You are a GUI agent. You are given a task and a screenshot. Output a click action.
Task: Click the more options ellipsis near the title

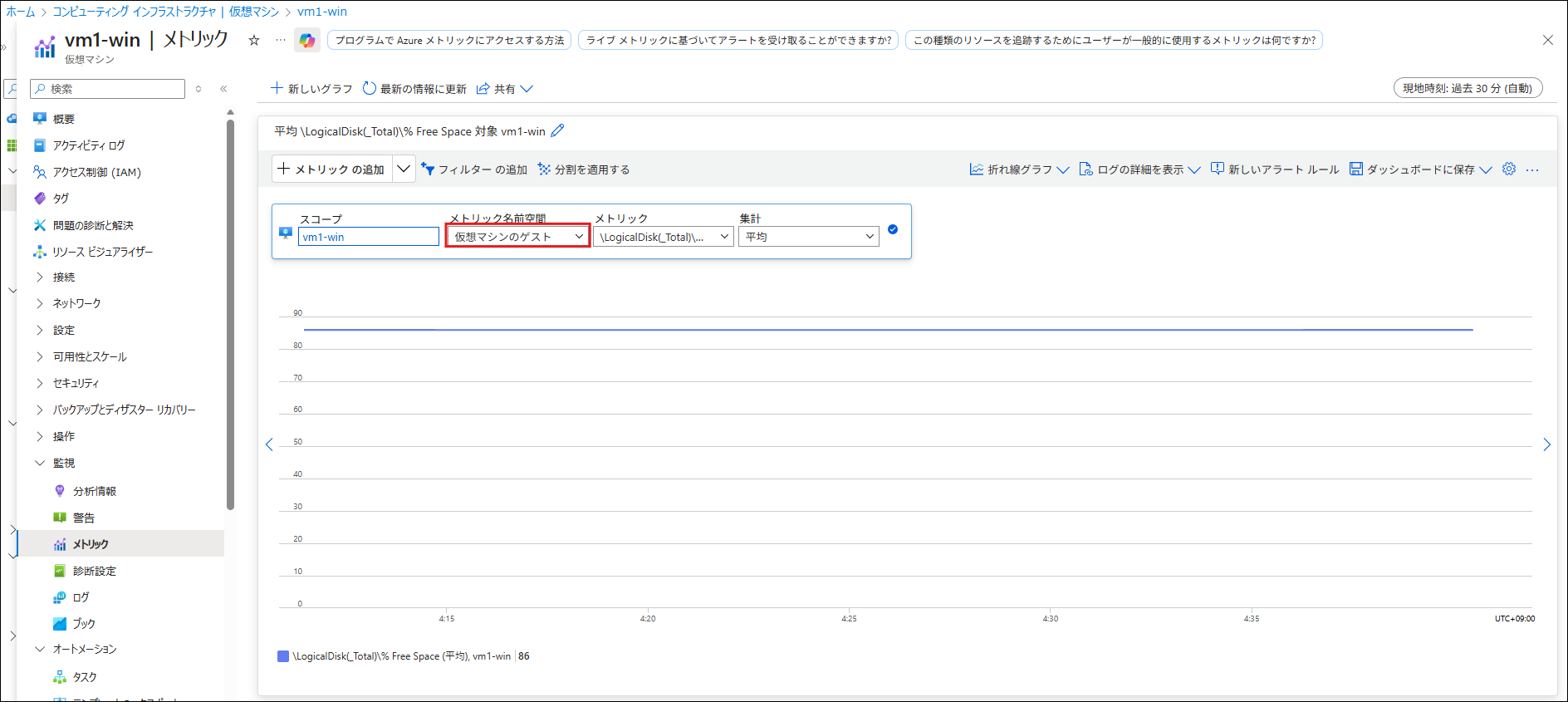coord(281,40)
